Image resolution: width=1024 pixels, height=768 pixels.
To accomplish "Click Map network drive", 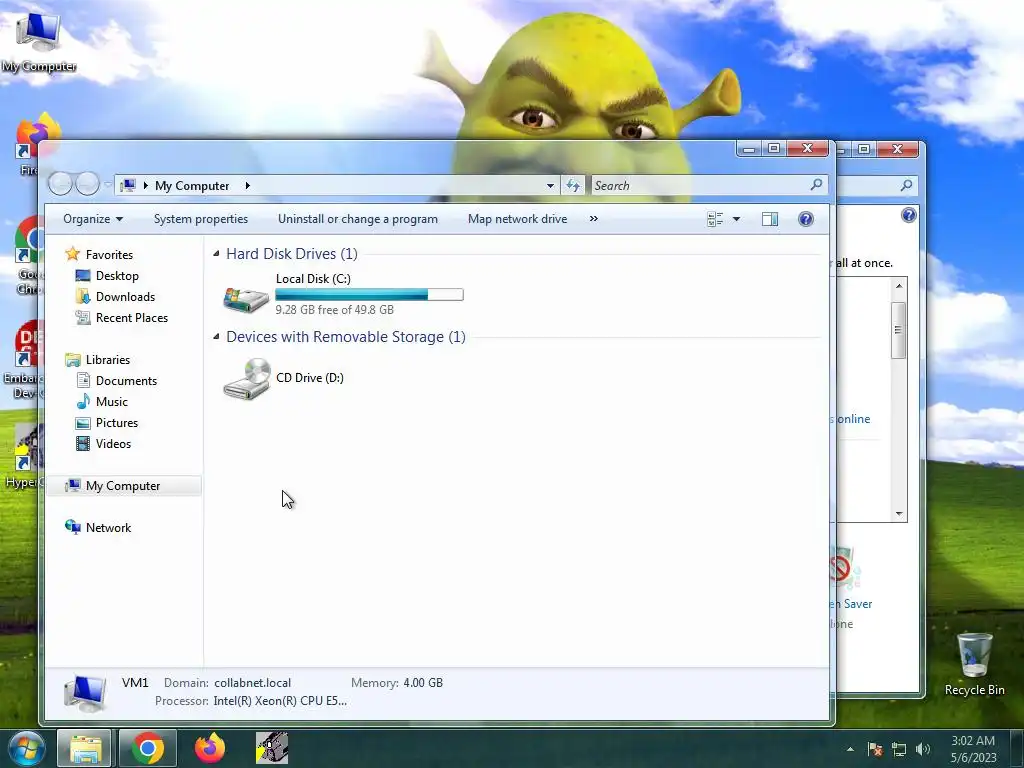I will (517, 219).
